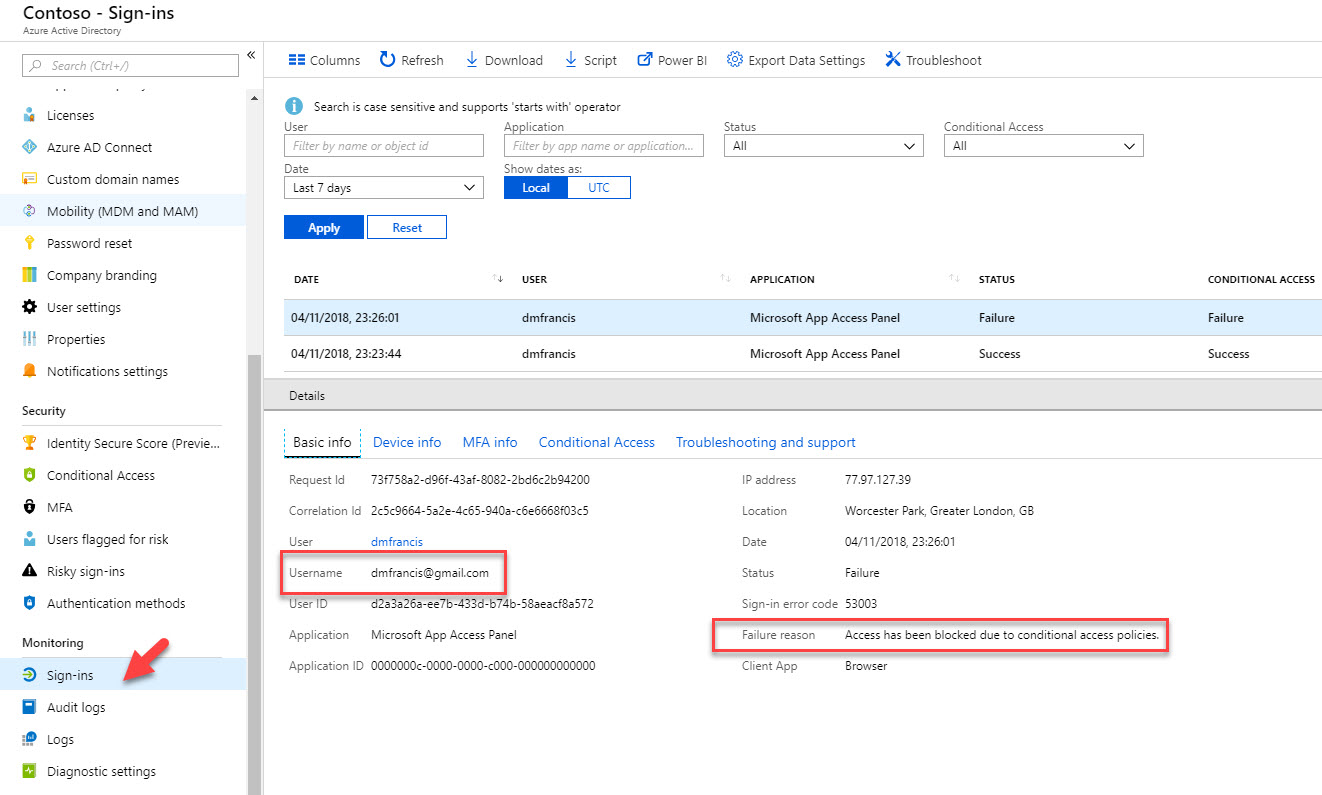Screen dimensions: 1322x795
Task: Click the Power BI export icon
Action: point(645,60)
